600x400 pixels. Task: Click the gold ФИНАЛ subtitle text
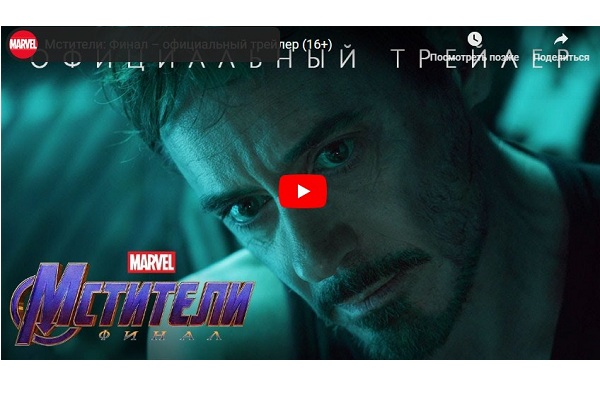pyautogui.click(x=160, y=335)
